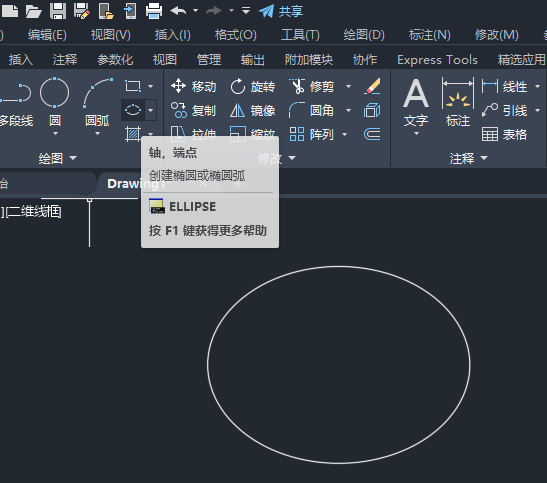Open the 视图(V) menu
This screenshot has height=483, width=547.
(111, 35)
